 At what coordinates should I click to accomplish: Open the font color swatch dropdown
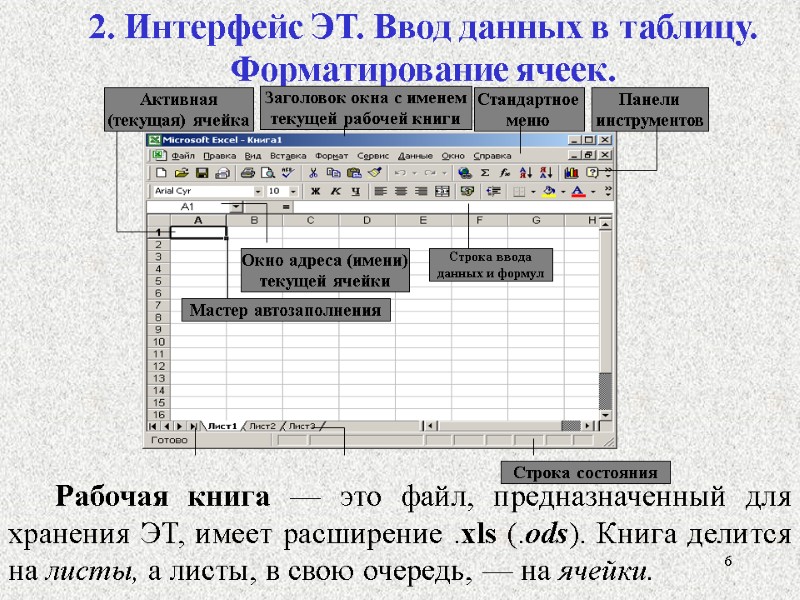[592, 191]
